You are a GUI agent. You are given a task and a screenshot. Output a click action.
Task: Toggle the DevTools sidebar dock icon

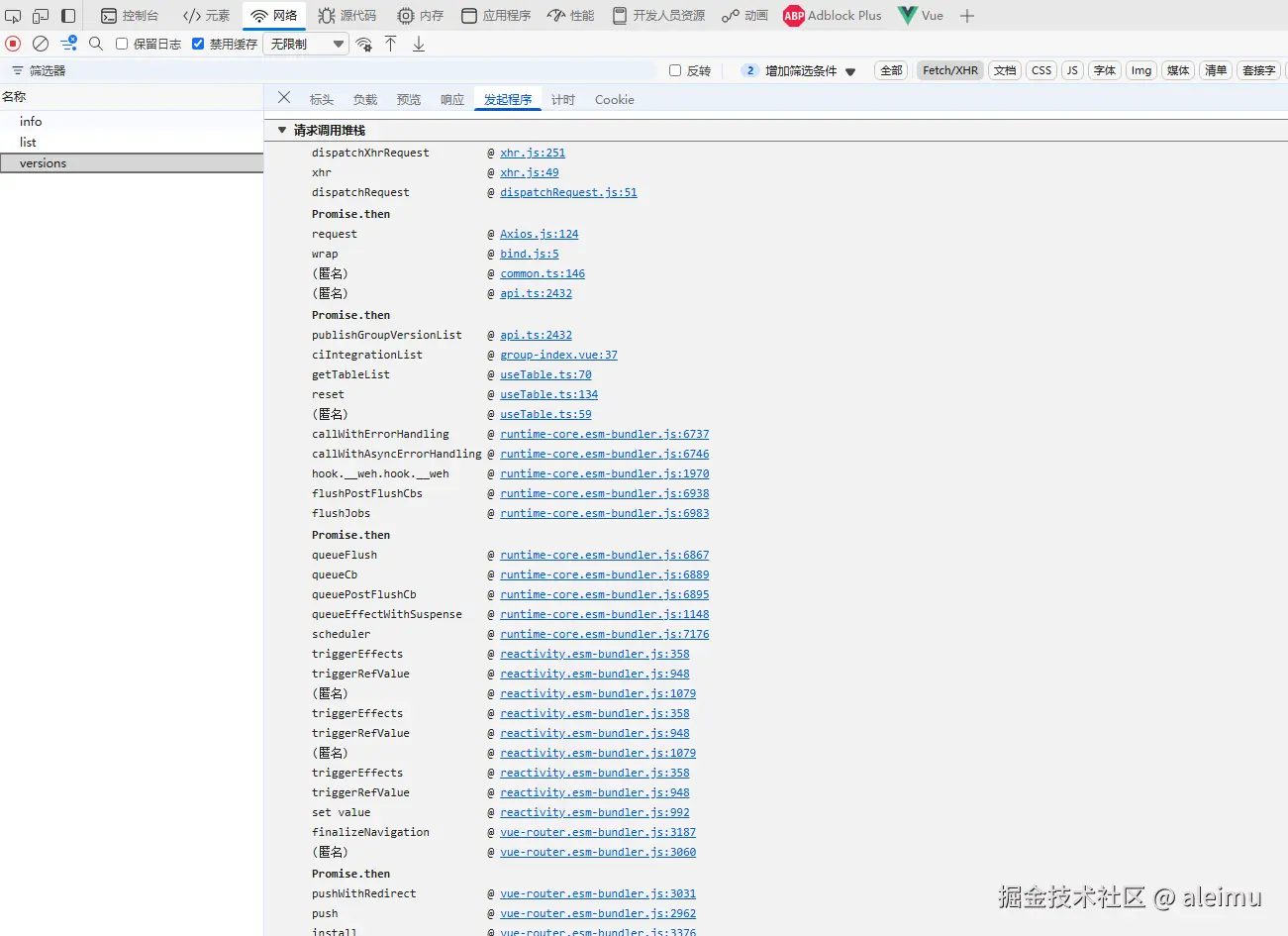click(x=68, y=16)
